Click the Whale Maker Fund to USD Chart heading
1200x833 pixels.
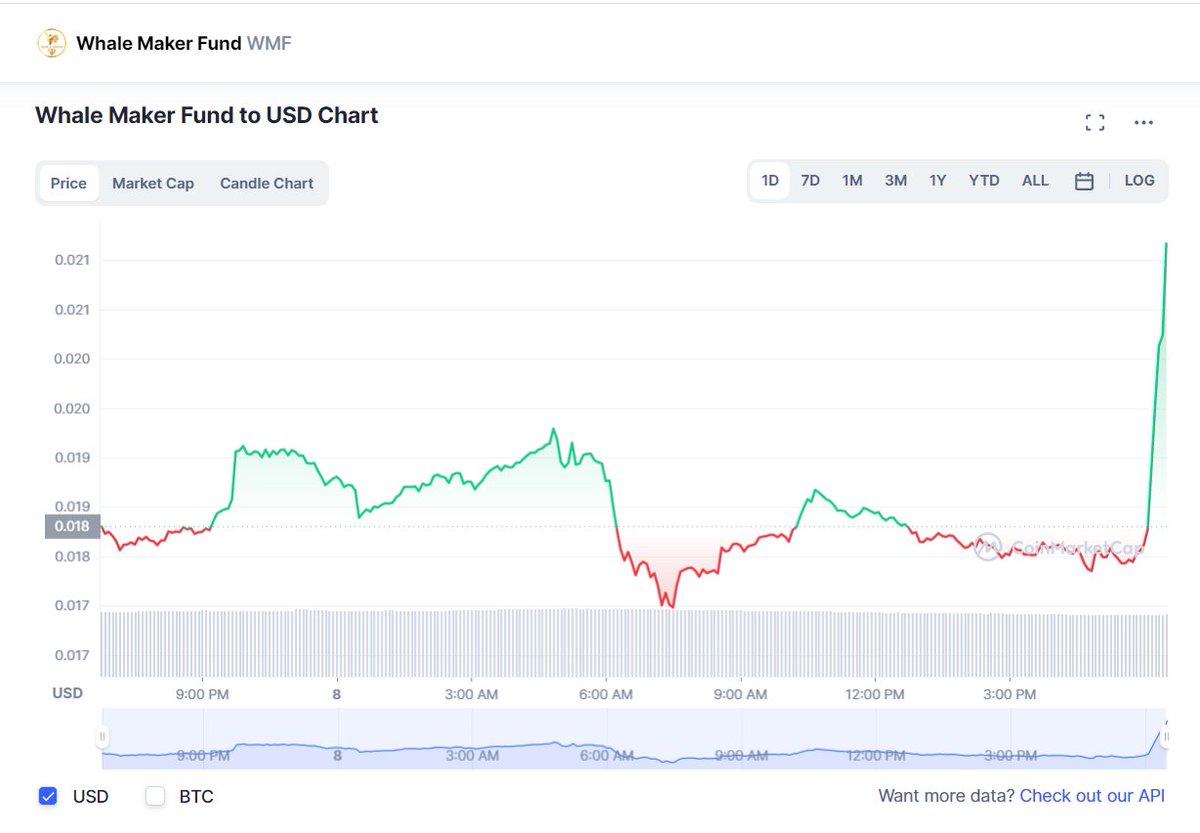pos(207,115)
